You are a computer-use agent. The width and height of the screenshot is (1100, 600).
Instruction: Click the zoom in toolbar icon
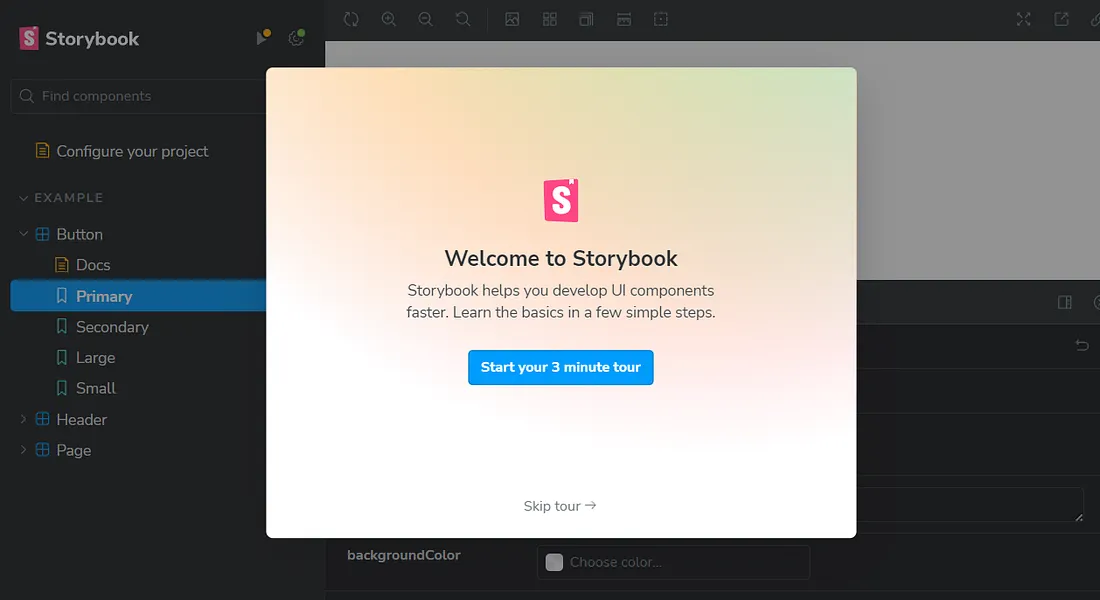389,19
